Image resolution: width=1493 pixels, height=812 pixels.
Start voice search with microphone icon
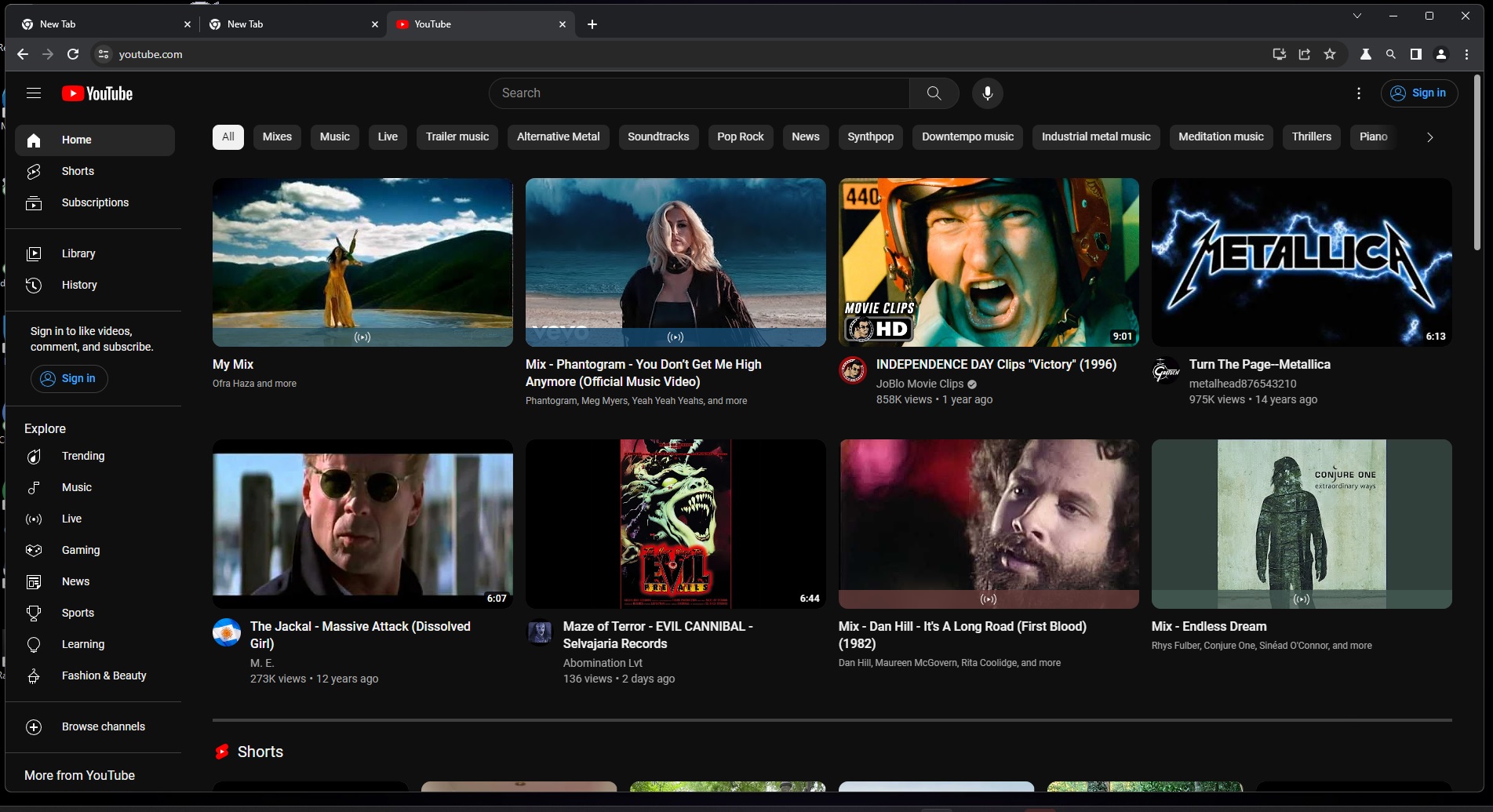[987, 93]
